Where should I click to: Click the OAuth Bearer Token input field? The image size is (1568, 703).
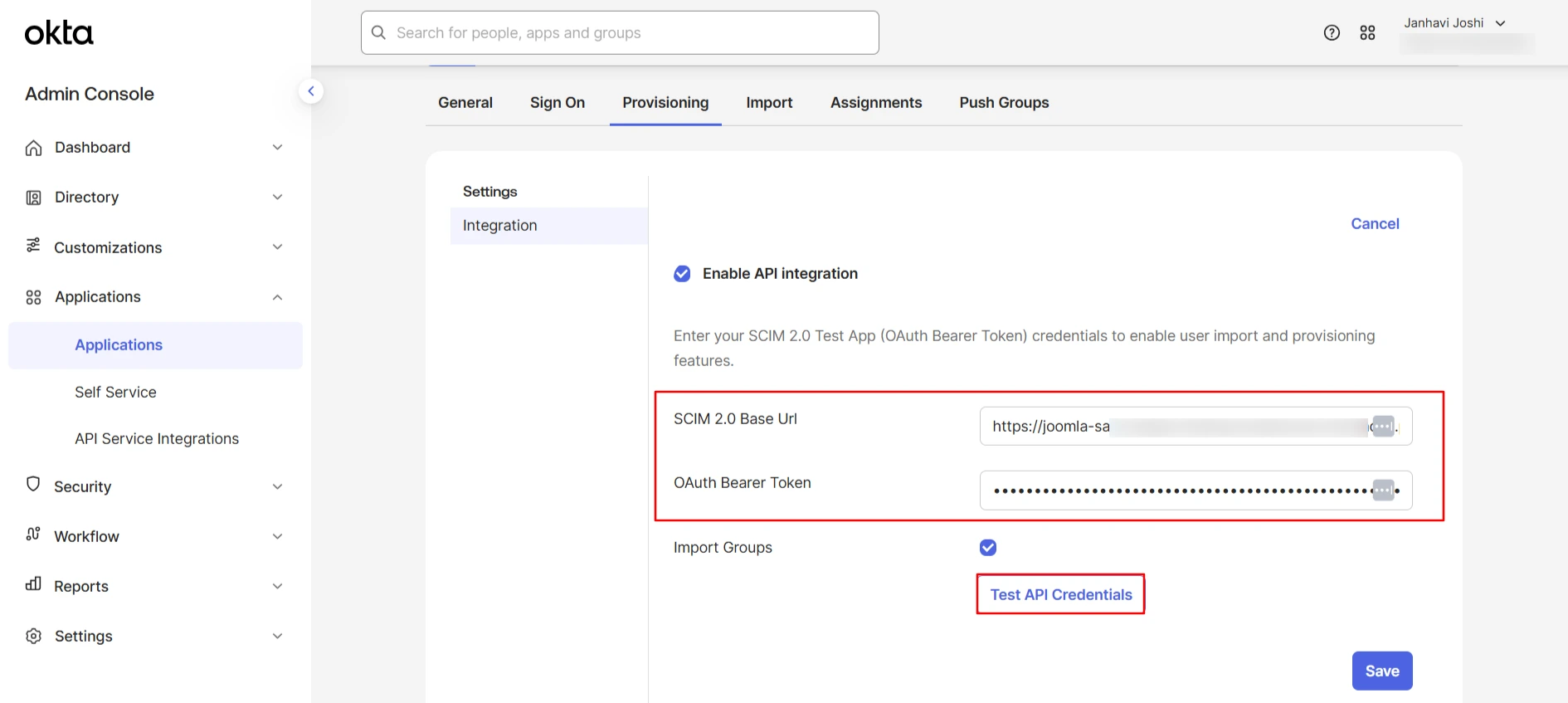[x=1195, y=491]
